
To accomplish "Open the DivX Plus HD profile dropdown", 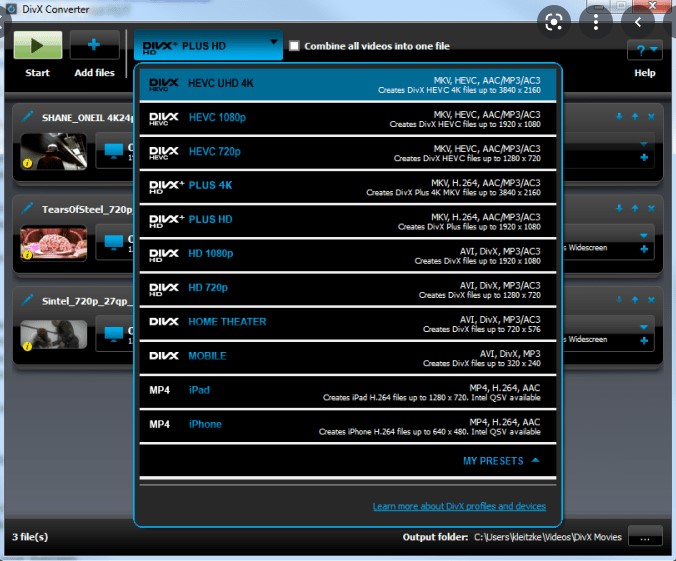I will [x=208, y=45].
